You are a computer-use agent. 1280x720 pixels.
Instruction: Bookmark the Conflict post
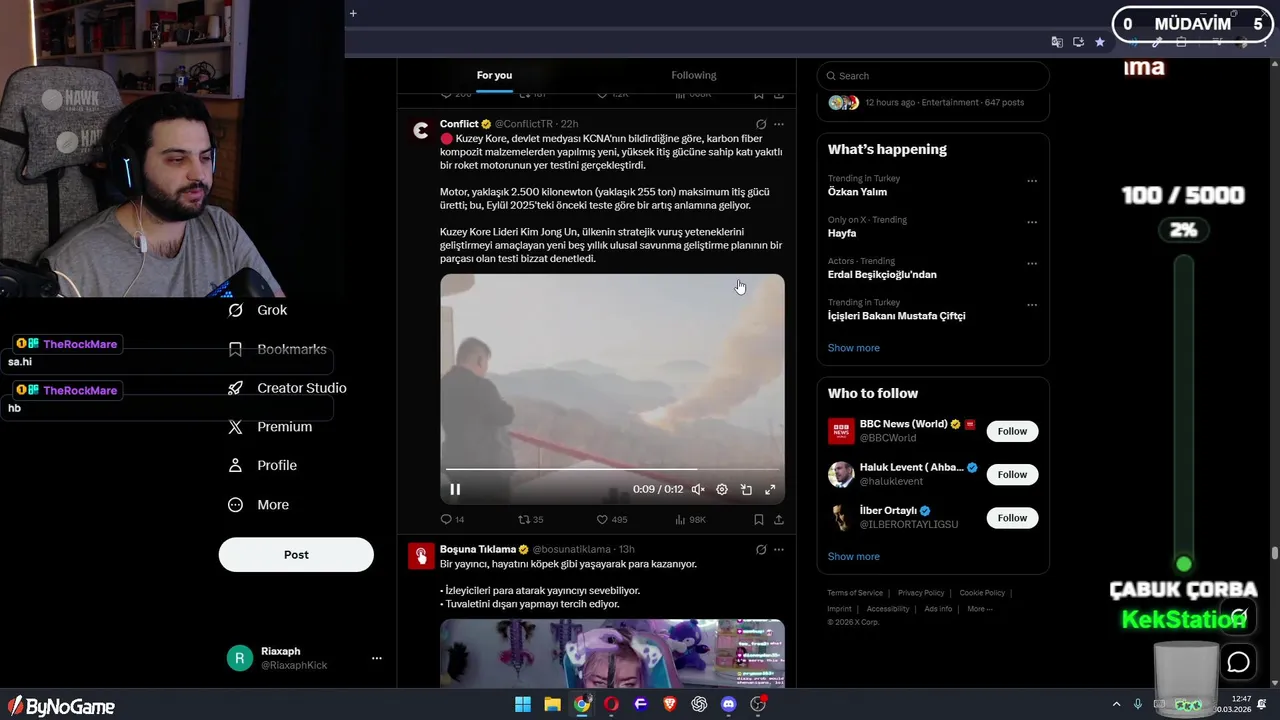click(759, 519)
